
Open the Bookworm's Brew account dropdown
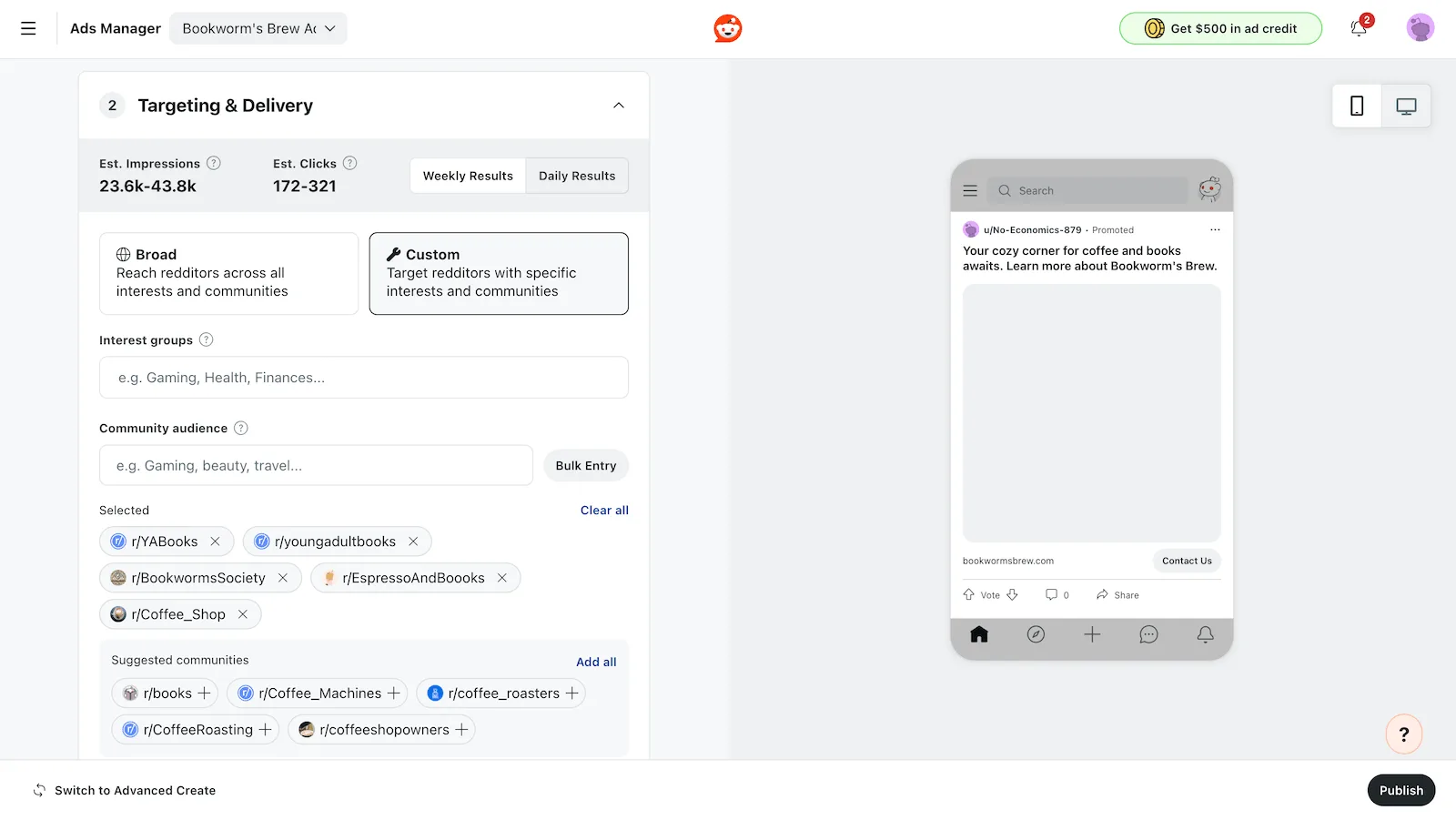pyautogui.click(x=258, y=28)
